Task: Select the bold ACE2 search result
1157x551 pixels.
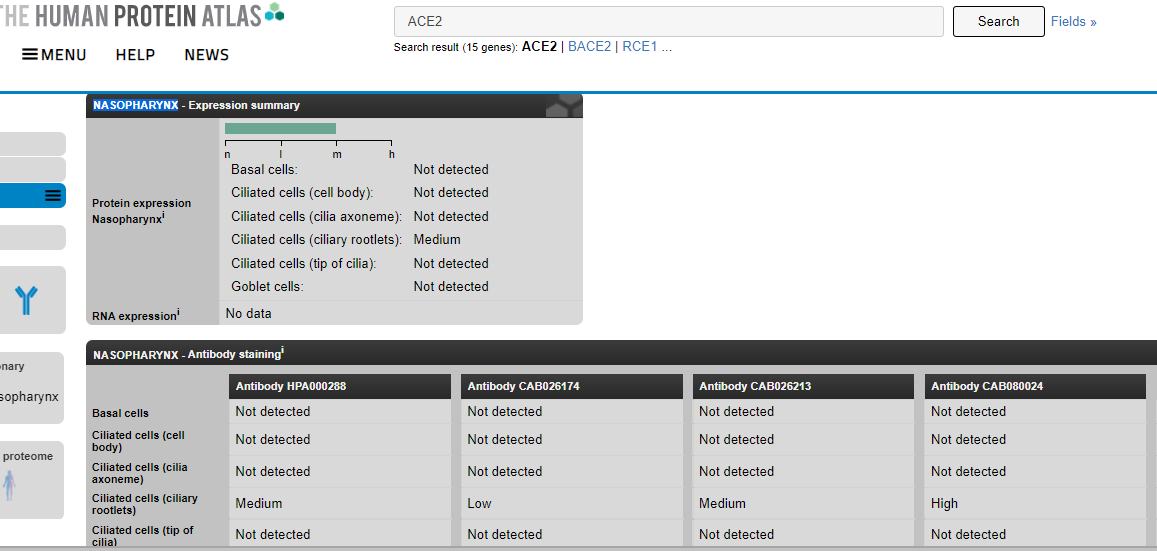Action: pyautogui.click(x=539, y=47)
